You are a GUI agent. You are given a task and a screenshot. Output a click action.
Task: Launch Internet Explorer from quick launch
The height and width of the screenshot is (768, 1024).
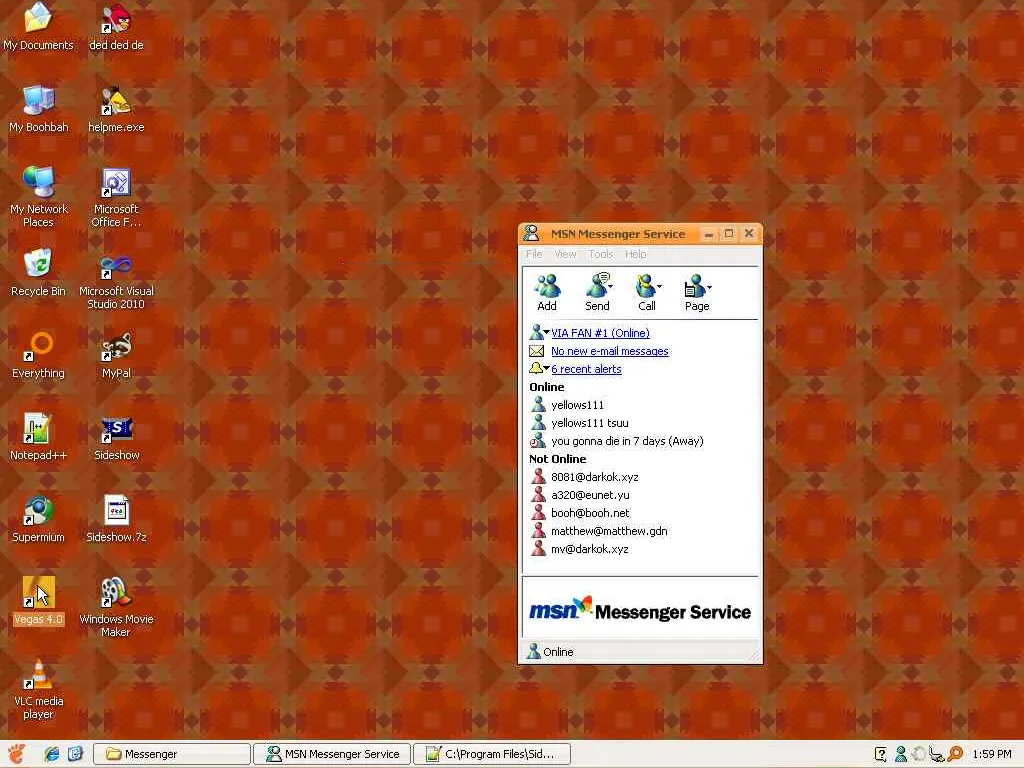[x=52, y=754]
